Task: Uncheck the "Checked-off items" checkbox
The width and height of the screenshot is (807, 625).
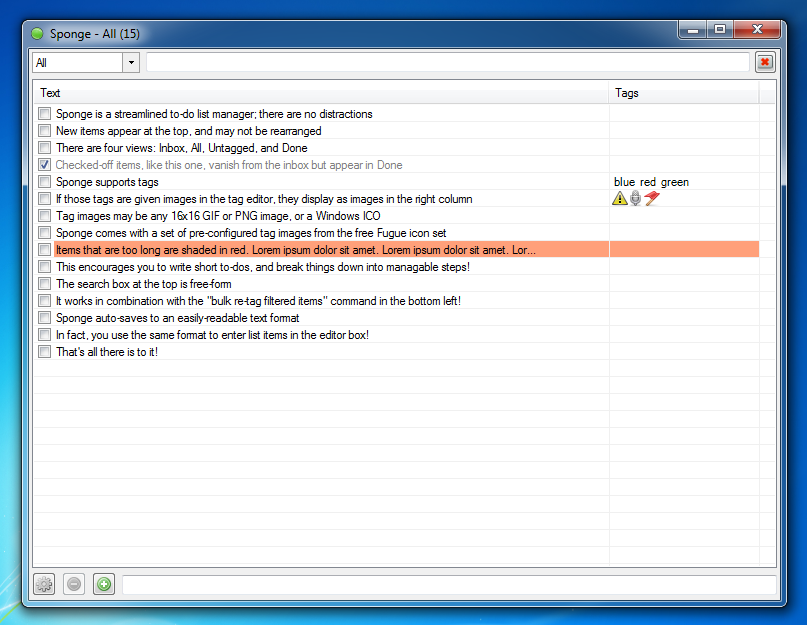Action: tap(44, 165)
